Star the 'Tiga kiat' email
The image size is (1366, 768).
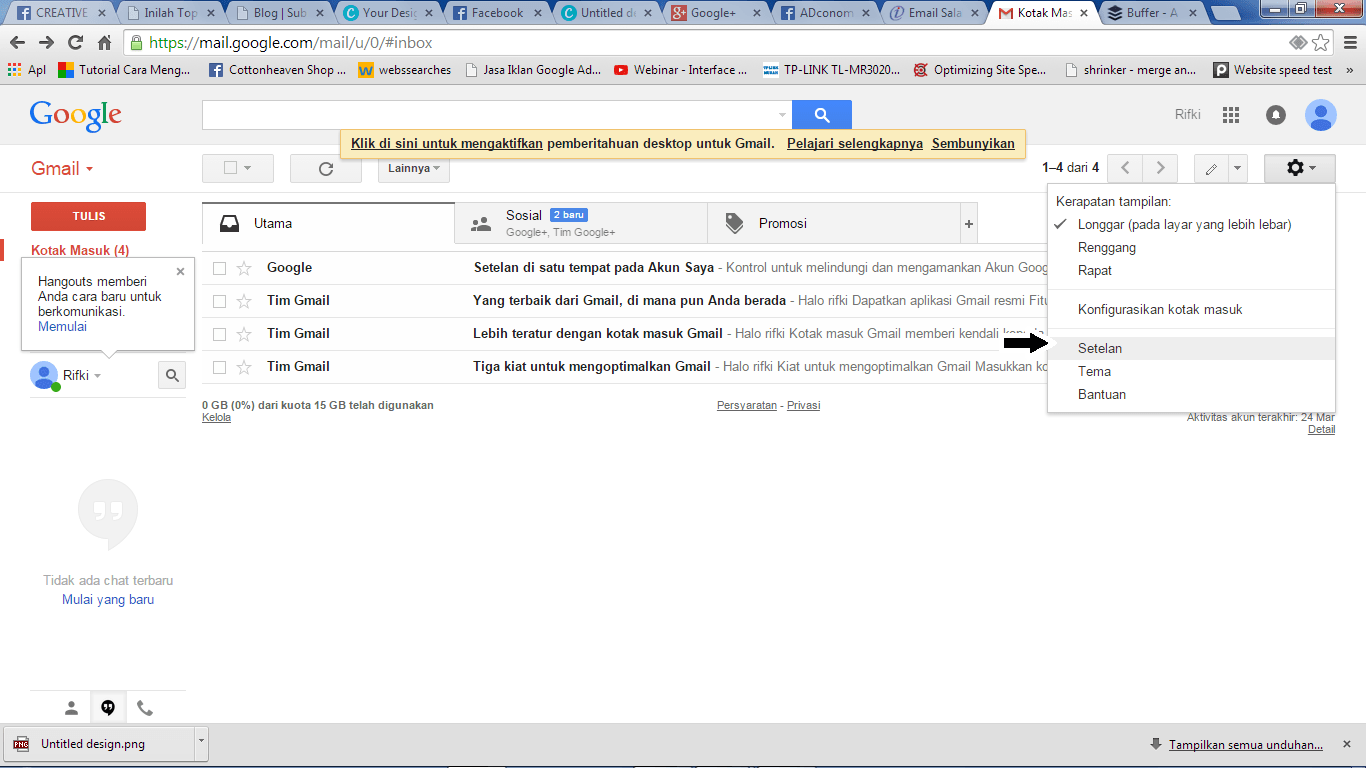coord(244,367)
